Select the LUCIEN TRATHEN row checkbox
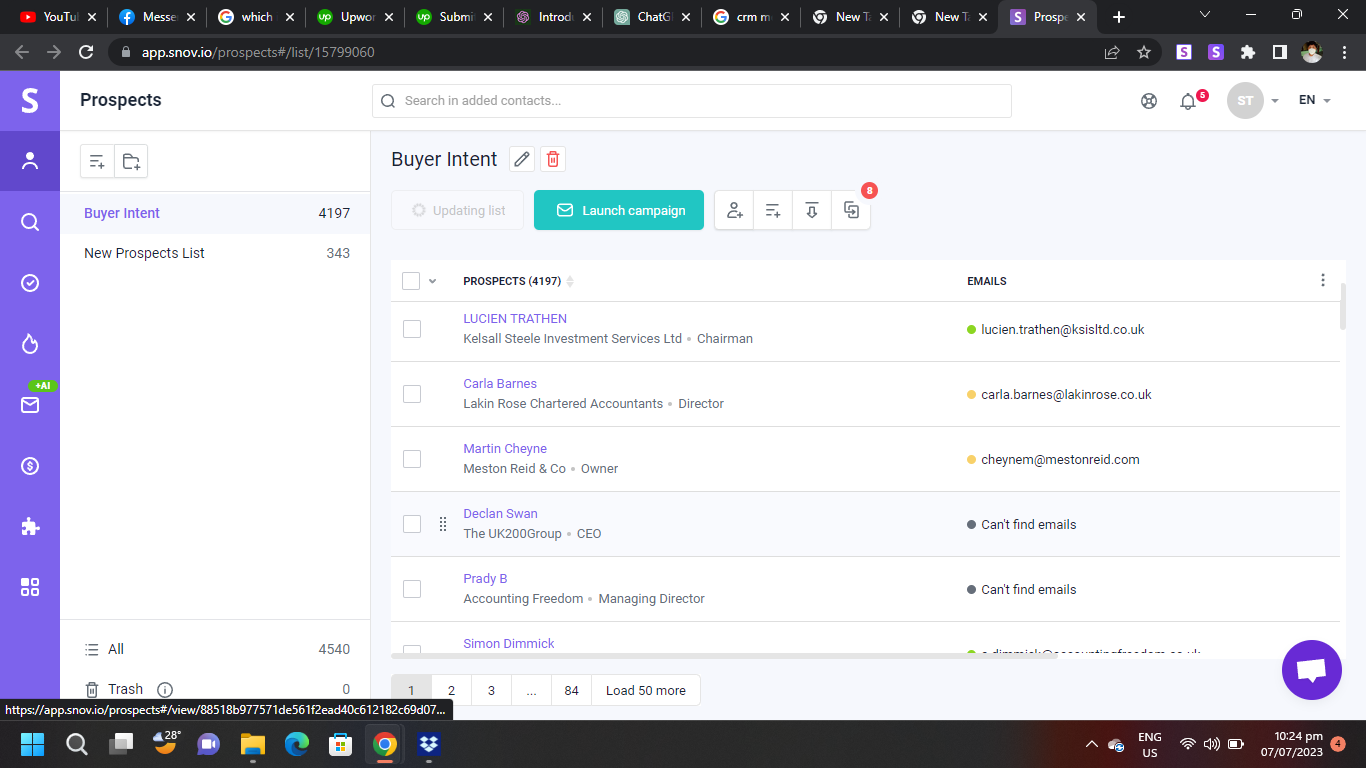The width and height of the screenshot is (1366, 768). 412,329
